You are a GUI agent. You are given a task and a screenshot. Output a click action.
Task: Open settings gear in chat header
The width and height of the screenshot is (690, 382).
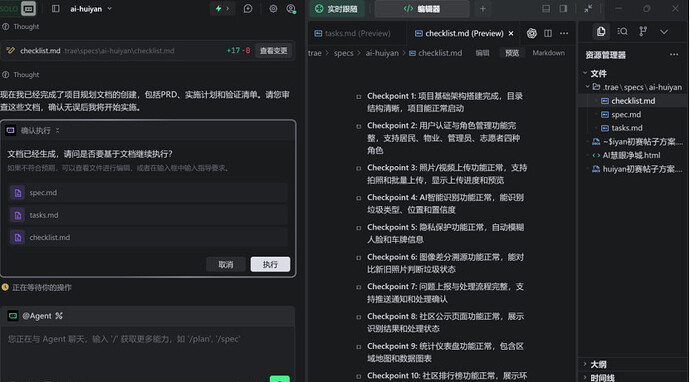coord(273,9)
